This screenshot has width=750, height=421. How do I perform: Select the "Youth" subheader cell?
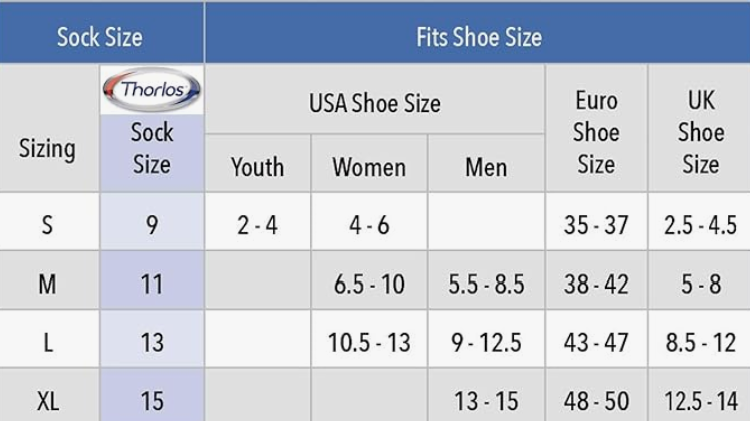tap(257, 166)
